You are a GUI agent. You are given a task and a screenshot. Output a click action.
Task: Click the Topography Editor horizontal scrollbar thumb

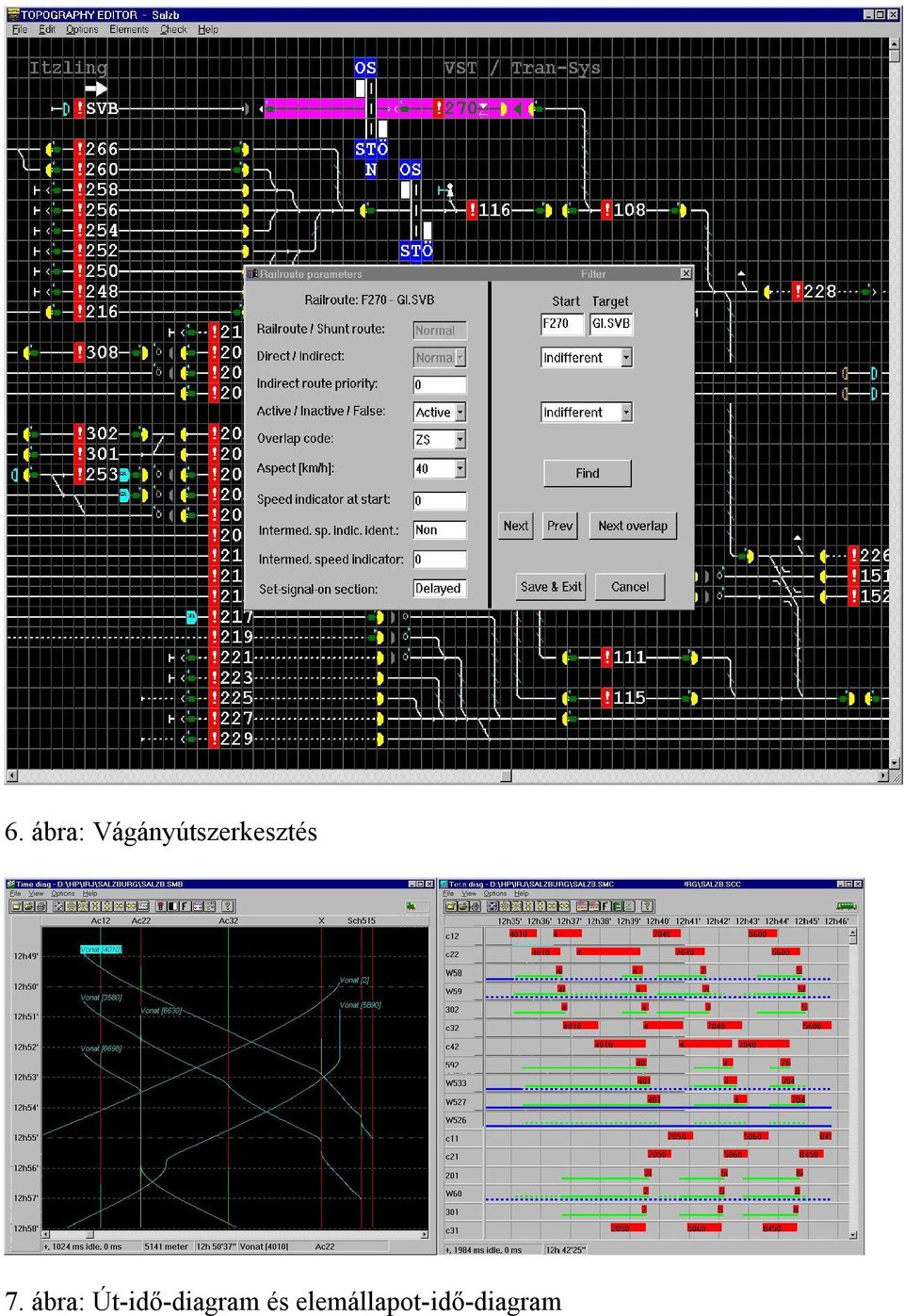click(x=506, y=776)
